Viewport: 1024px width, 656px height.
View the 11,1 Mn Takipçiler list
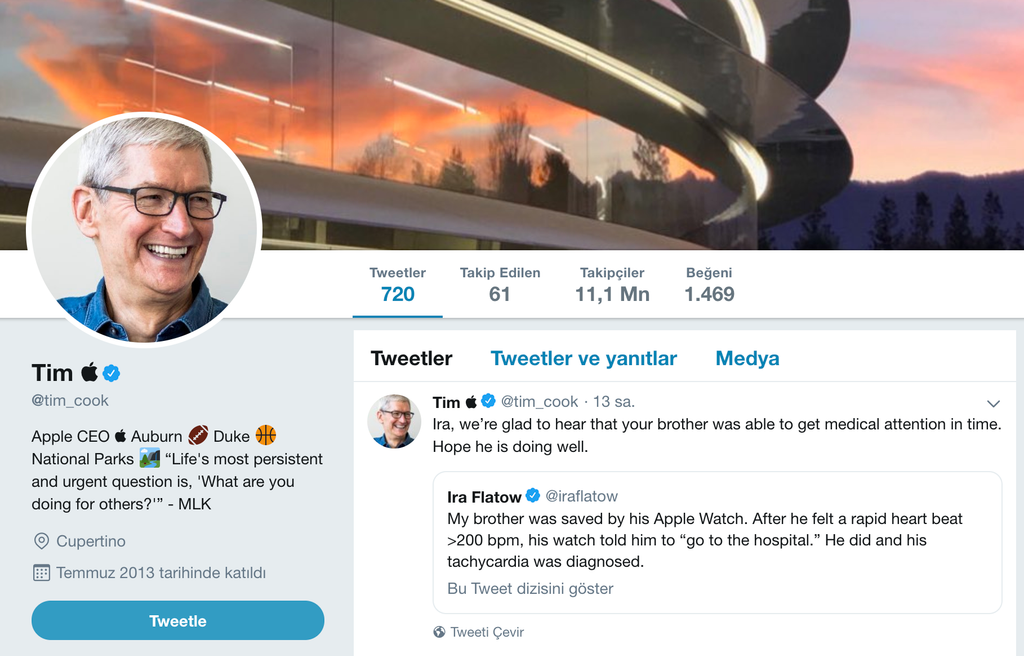pyautogui.click(x=612, y=283)
